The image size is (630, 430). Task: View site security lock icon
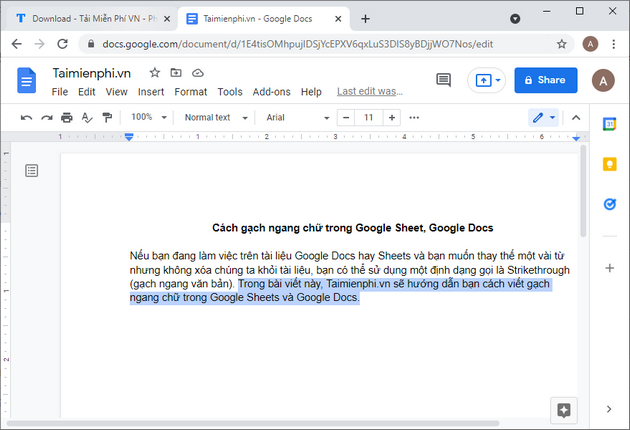tap(91, 44)
